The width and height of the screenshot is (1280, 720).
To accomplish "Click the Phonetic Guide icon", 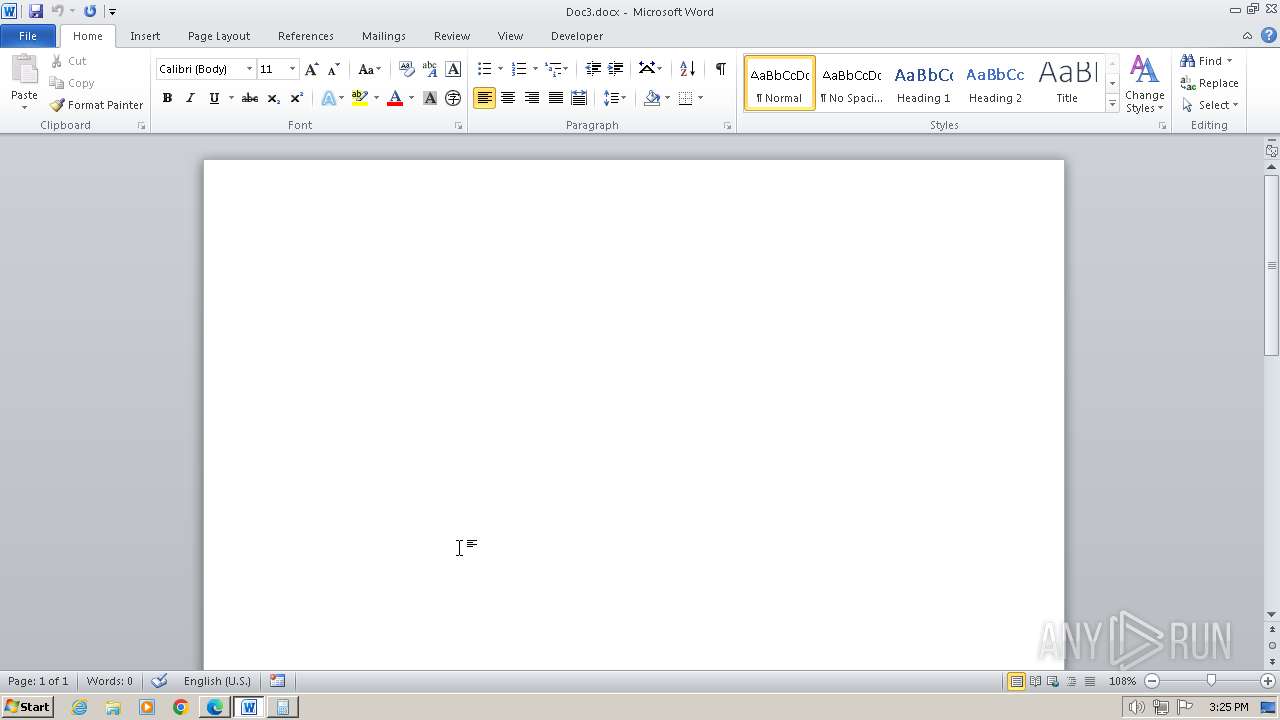I will point(430,69).
